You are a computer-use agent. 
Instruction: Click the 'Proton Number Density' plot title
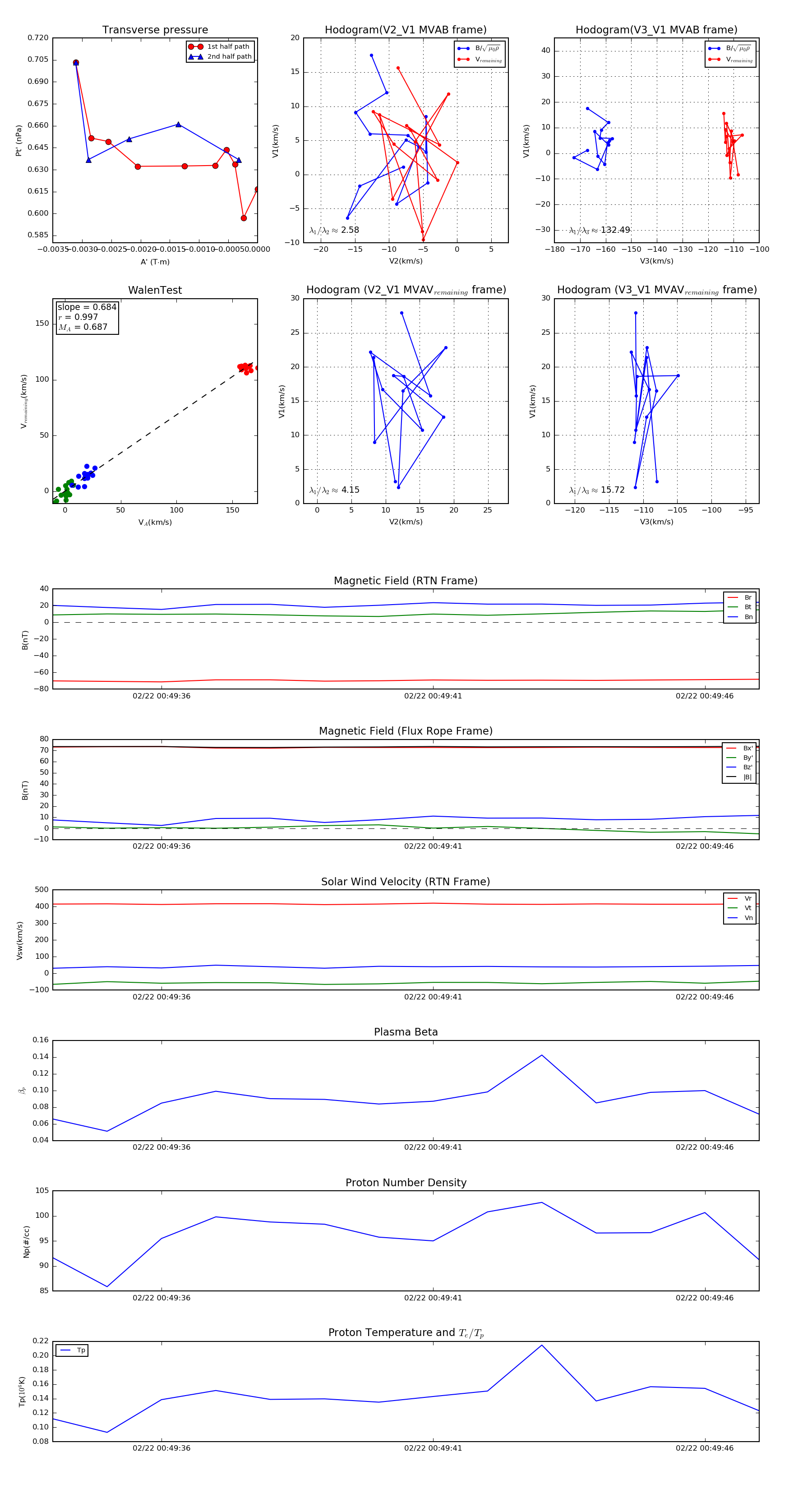tap(406, 1183)
